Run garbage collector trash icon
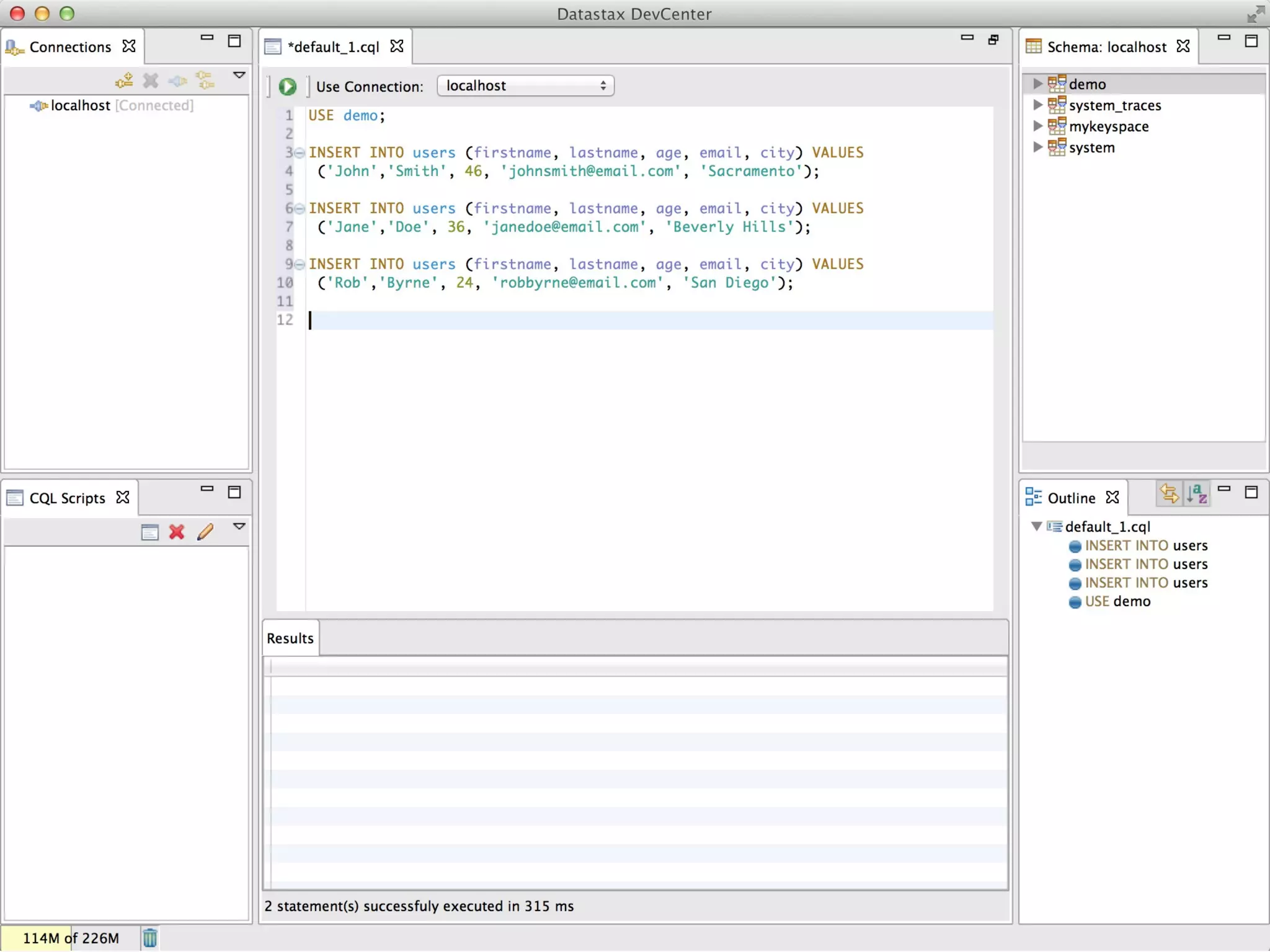The image size is (1270, 952). click(x=149, y=938)
